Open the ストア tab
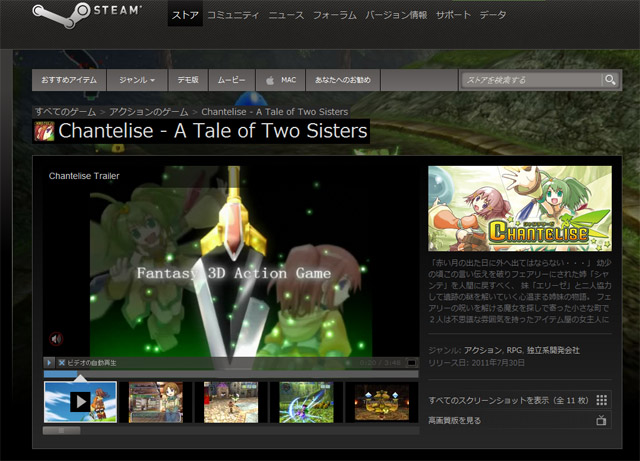The image size is (640, 461). coord(185,15)
